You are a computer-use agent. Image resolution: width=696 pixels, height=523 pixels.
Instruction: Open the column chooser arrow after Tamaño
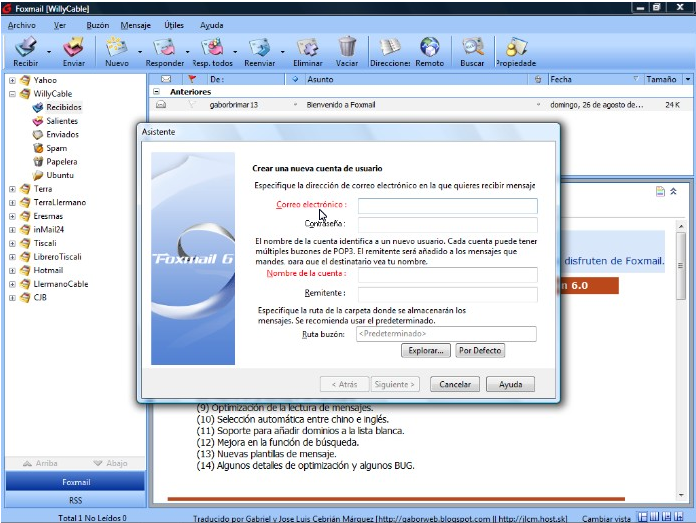point(688,79)
